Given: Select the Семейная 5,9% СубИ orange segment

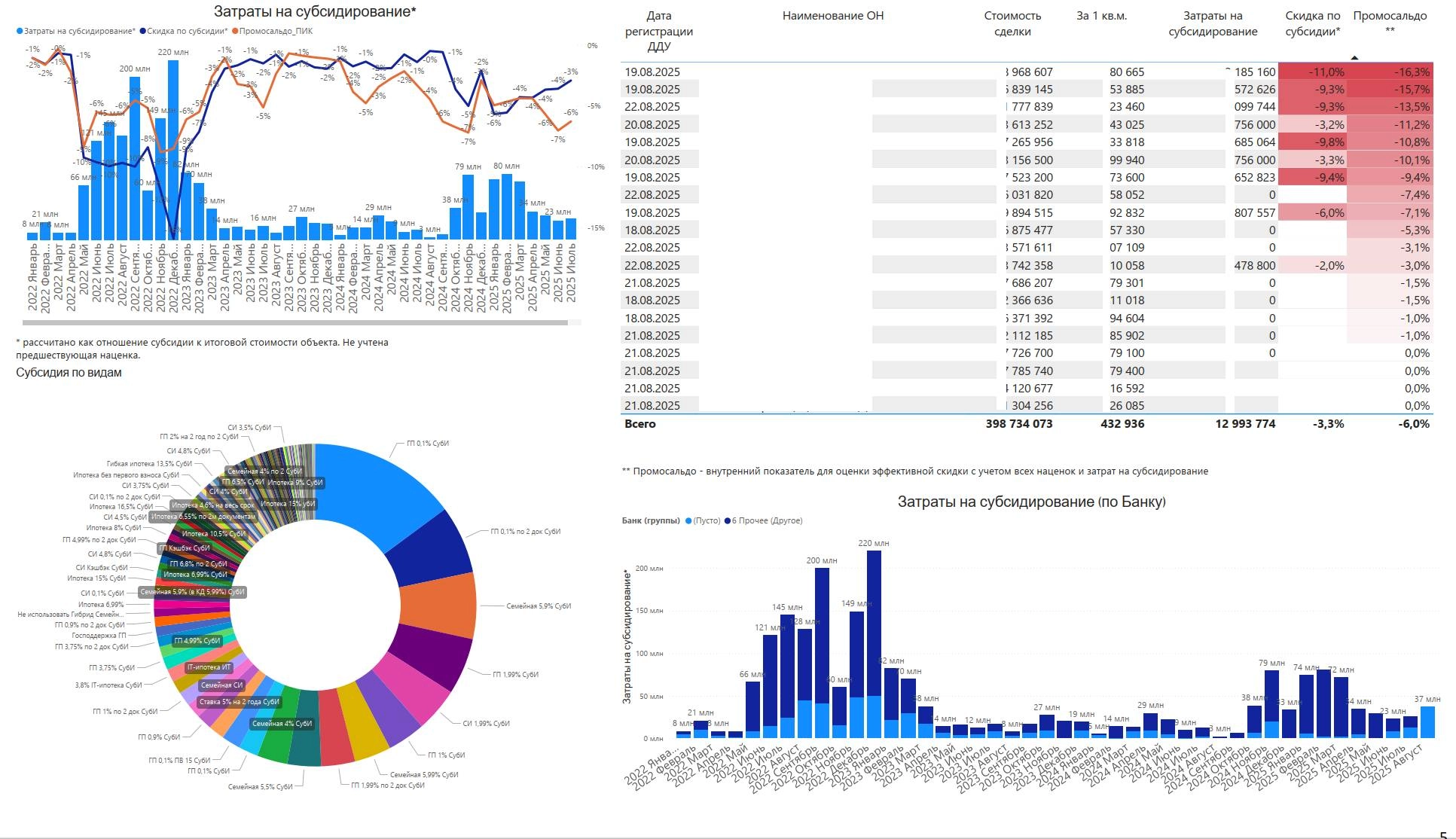Looking at the screenshot, I should tap(437, 606).
